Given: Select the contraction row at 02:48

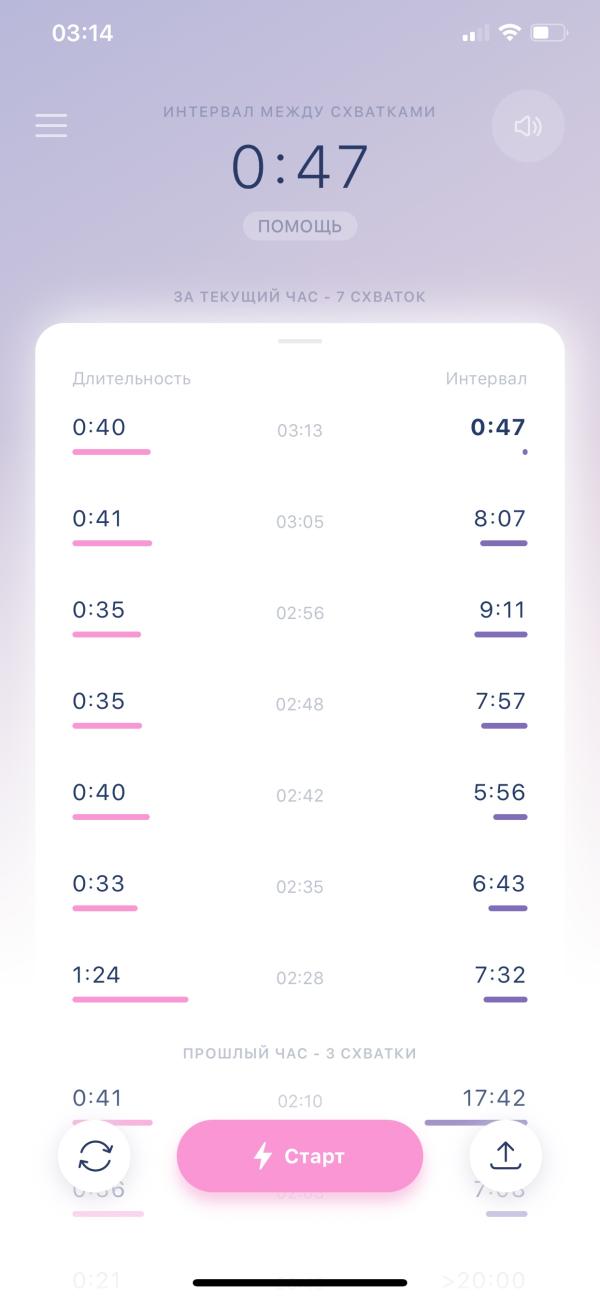Looking at the screenshot, I should [300, 708].
